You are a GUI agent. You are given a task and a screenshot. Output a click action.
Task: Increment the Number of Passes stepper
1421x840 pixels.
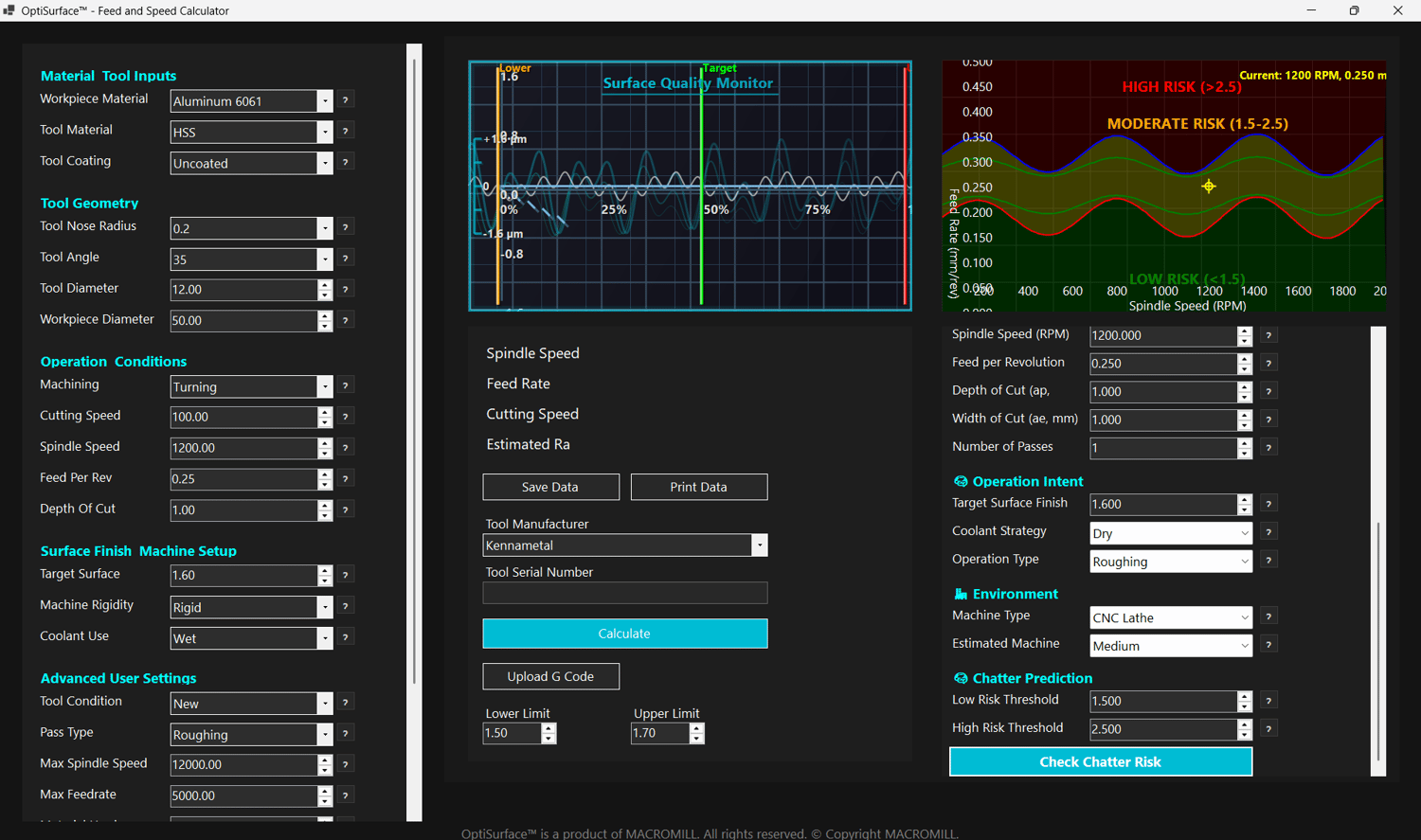click(1244, 442)
